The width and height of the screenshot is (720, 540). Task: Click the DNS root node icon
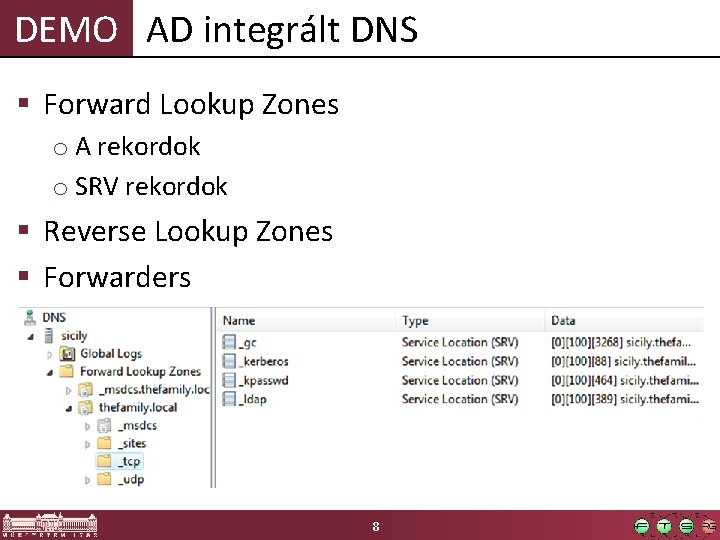30,317
